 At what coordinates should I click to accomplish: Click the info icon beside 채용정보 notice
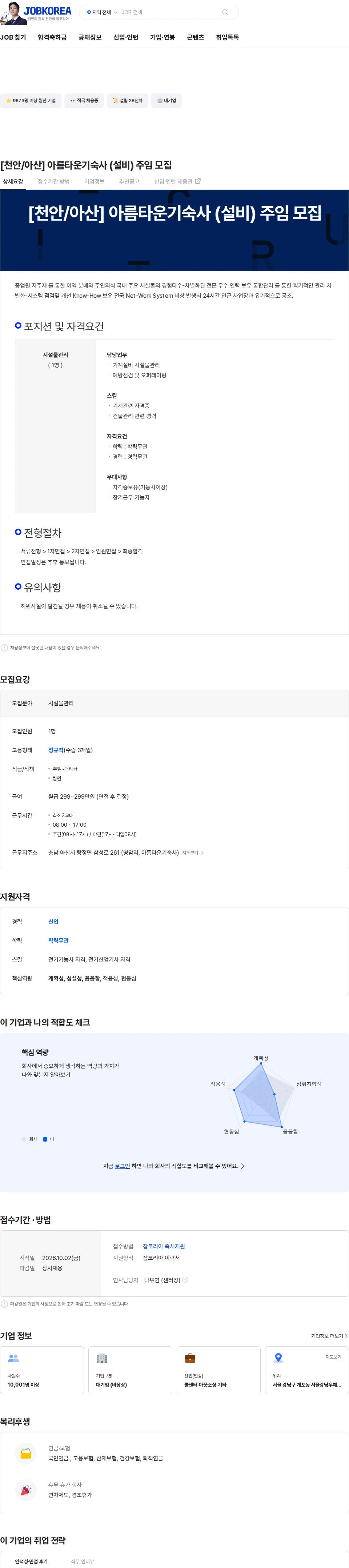(4, 647)
